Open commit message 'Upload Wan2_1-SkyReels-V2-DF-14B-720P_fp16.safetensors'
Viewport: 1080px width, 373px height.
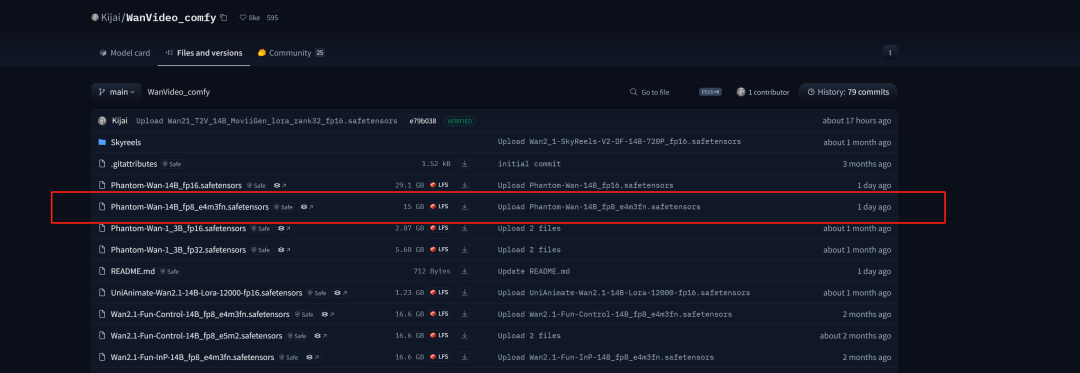click(x=619, y=142)
